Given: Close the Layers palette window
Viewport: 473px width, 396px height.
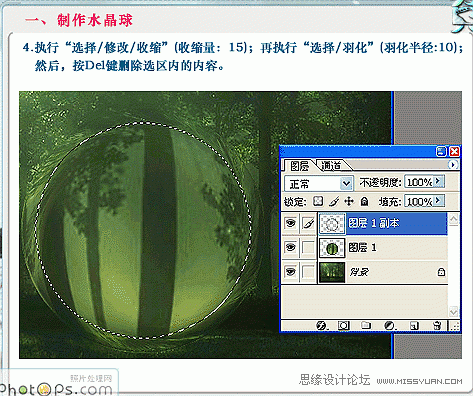Looking at the screenshot, I should point(454,152).
